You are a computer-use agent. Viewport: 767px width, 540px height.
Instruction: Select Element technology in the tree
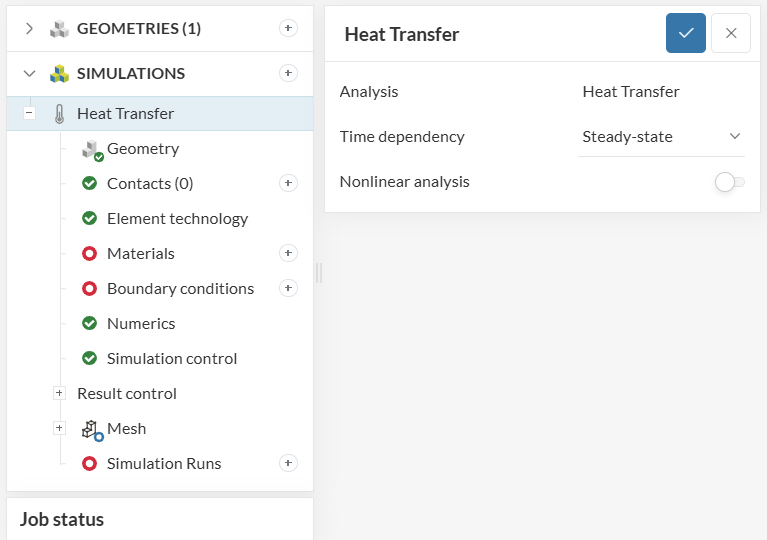pos(177,218)
